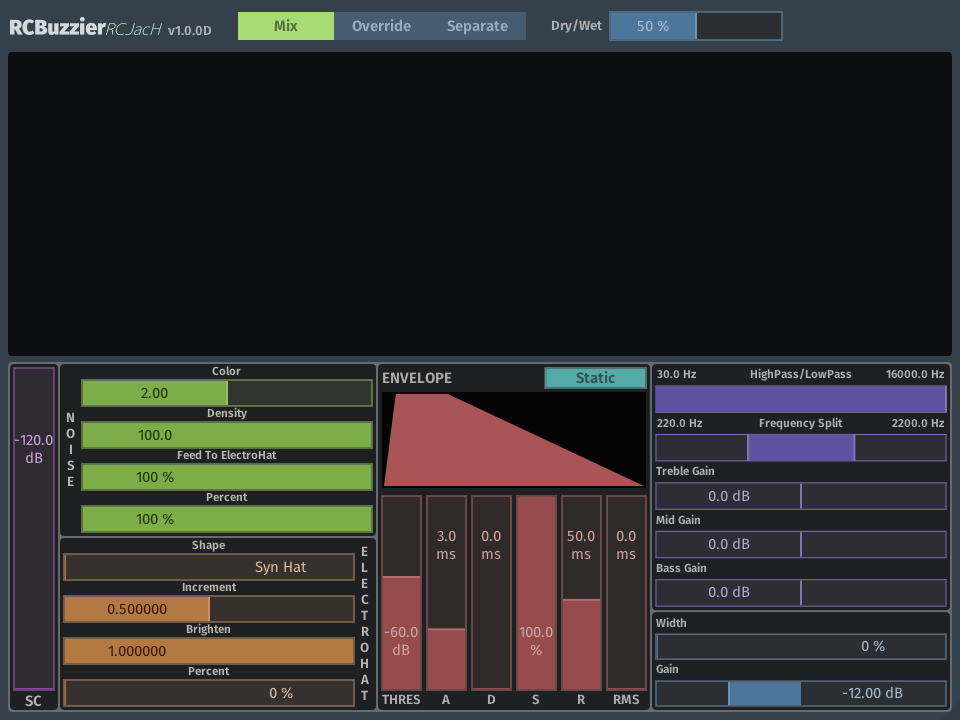The width and height of the screenshot is (960, 720).
Task: Click the ENVELOPE section title
Action: pos(417,378)
